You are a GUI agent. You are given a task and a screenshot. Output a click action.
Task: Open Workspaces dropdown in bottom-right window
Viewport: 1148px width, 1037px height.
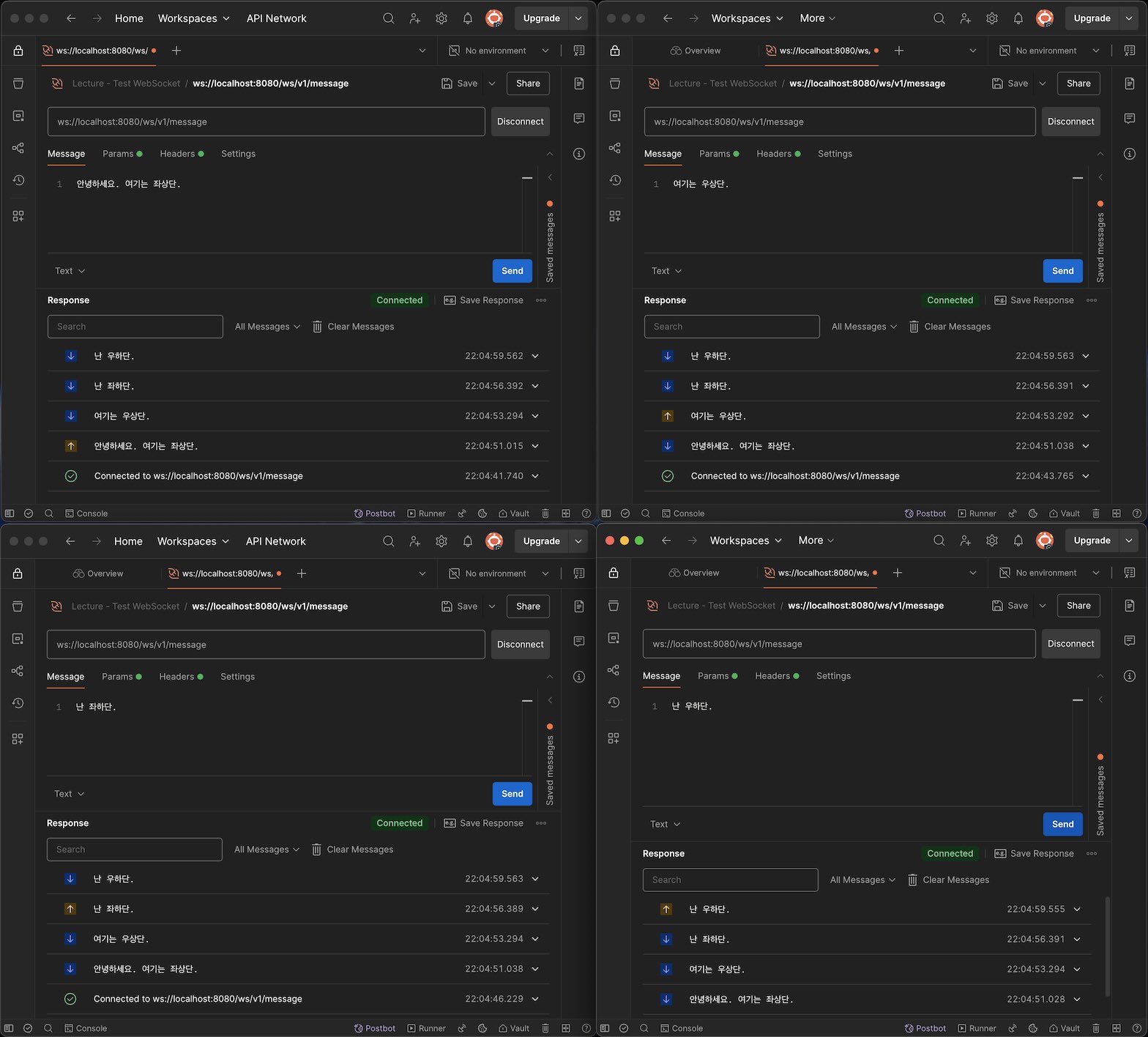pyautogui.click(x=746, y=540)
